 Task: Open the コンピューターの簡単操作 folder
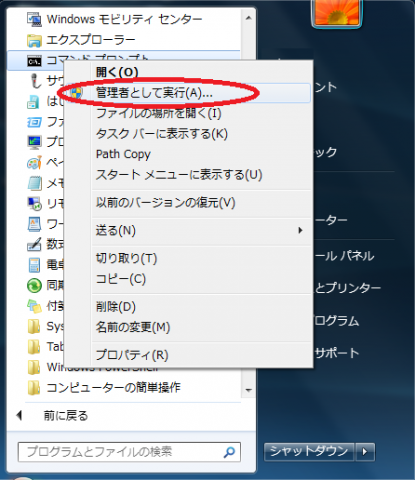(x=114, y=388)
